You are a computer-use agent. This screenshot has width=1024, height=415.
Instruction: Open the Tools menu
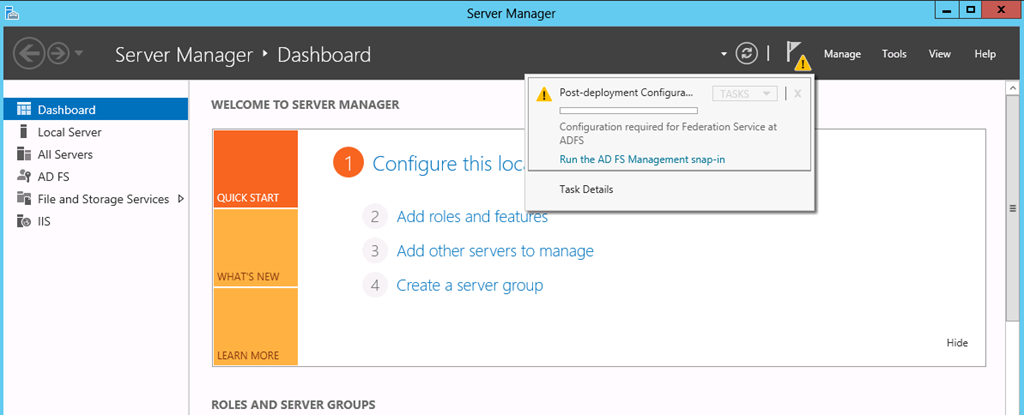click(x=894, y=54)
